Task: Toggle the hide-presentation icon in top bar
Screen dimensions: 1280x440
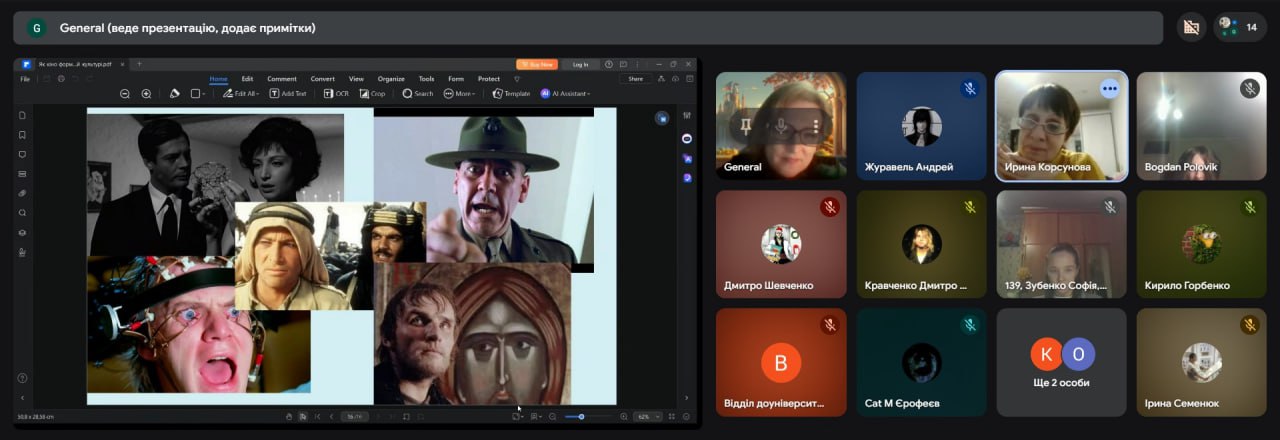Action: click(x=1190, y=28)
